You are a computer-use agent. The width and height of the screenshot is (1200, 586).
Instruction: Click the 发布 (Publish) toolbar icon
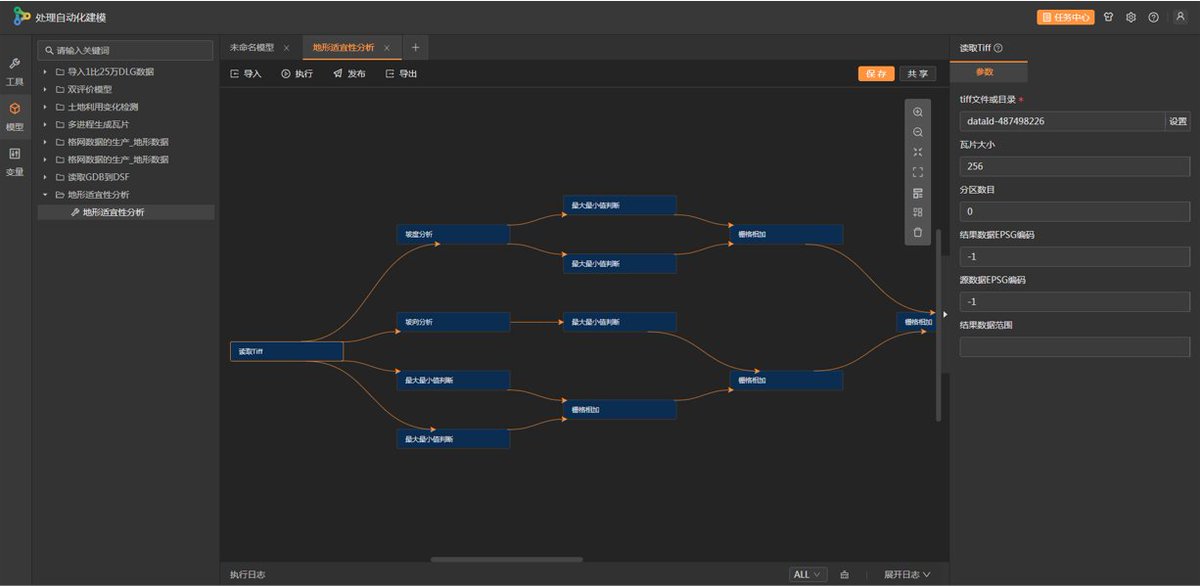pos(348,72)
